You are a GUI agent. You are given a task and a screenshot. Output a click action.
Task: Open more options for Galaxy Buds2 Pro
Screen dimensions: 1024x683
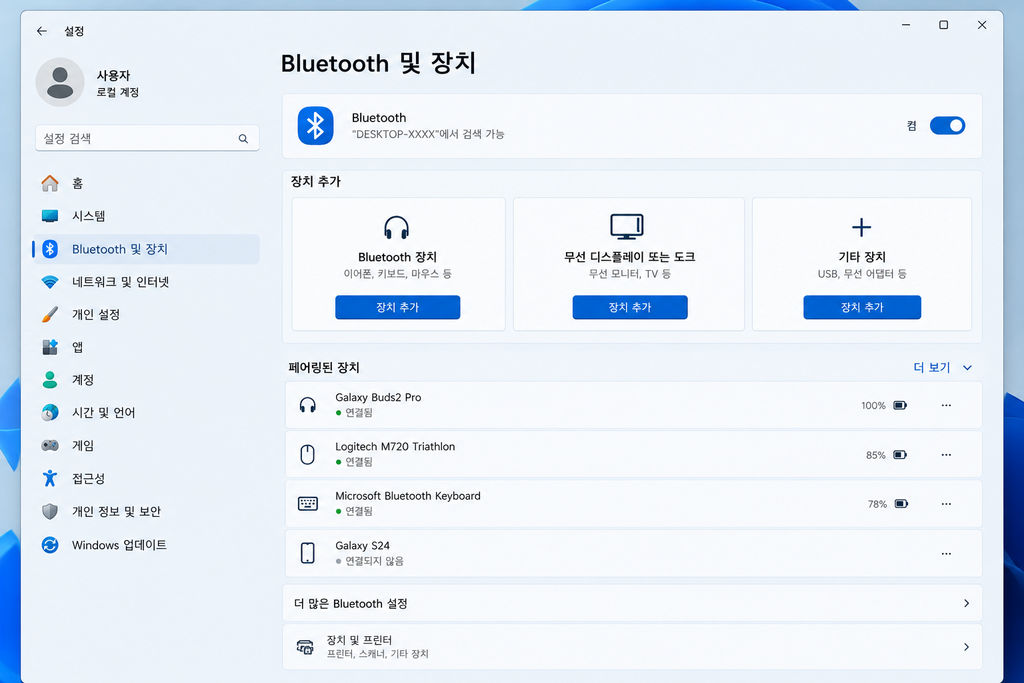point(946,405)
